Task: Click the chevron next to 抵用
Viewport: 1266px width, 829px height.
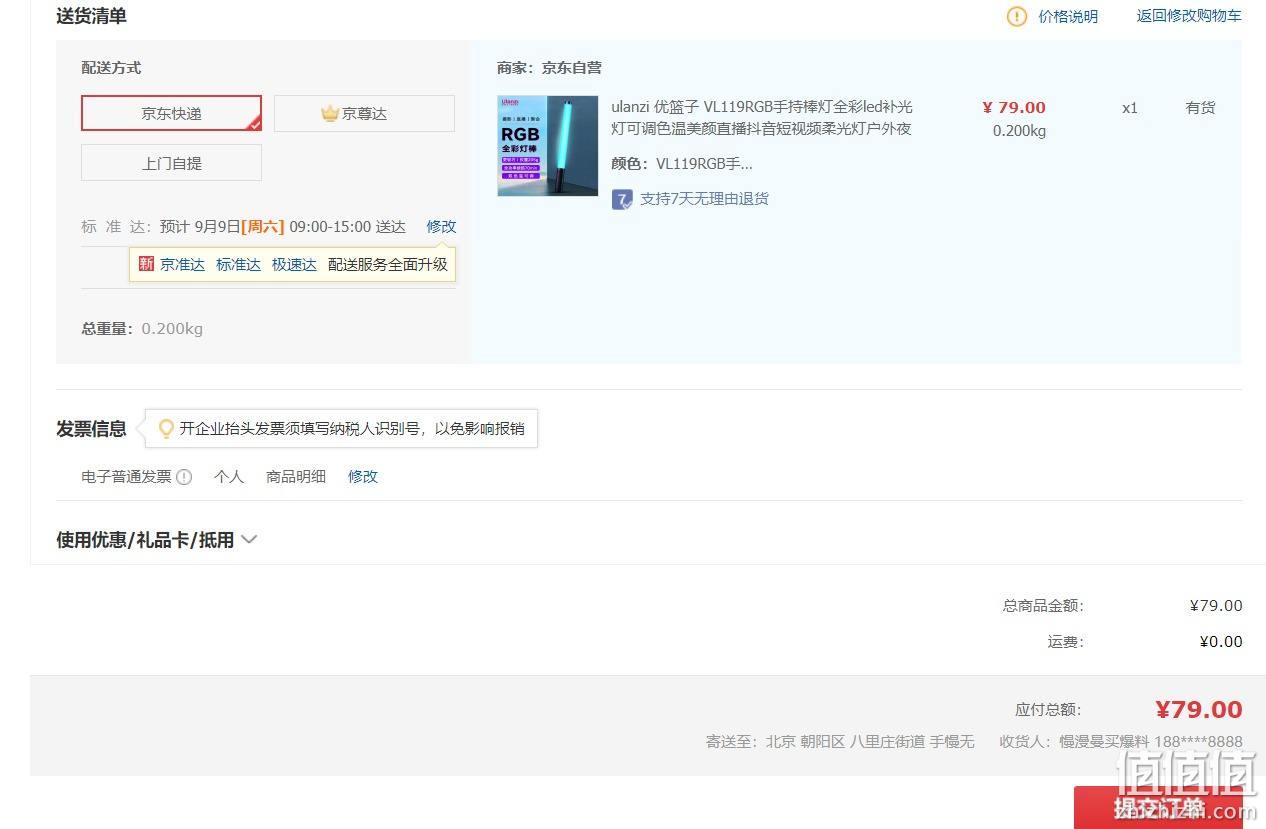Action: coord(249,540)
